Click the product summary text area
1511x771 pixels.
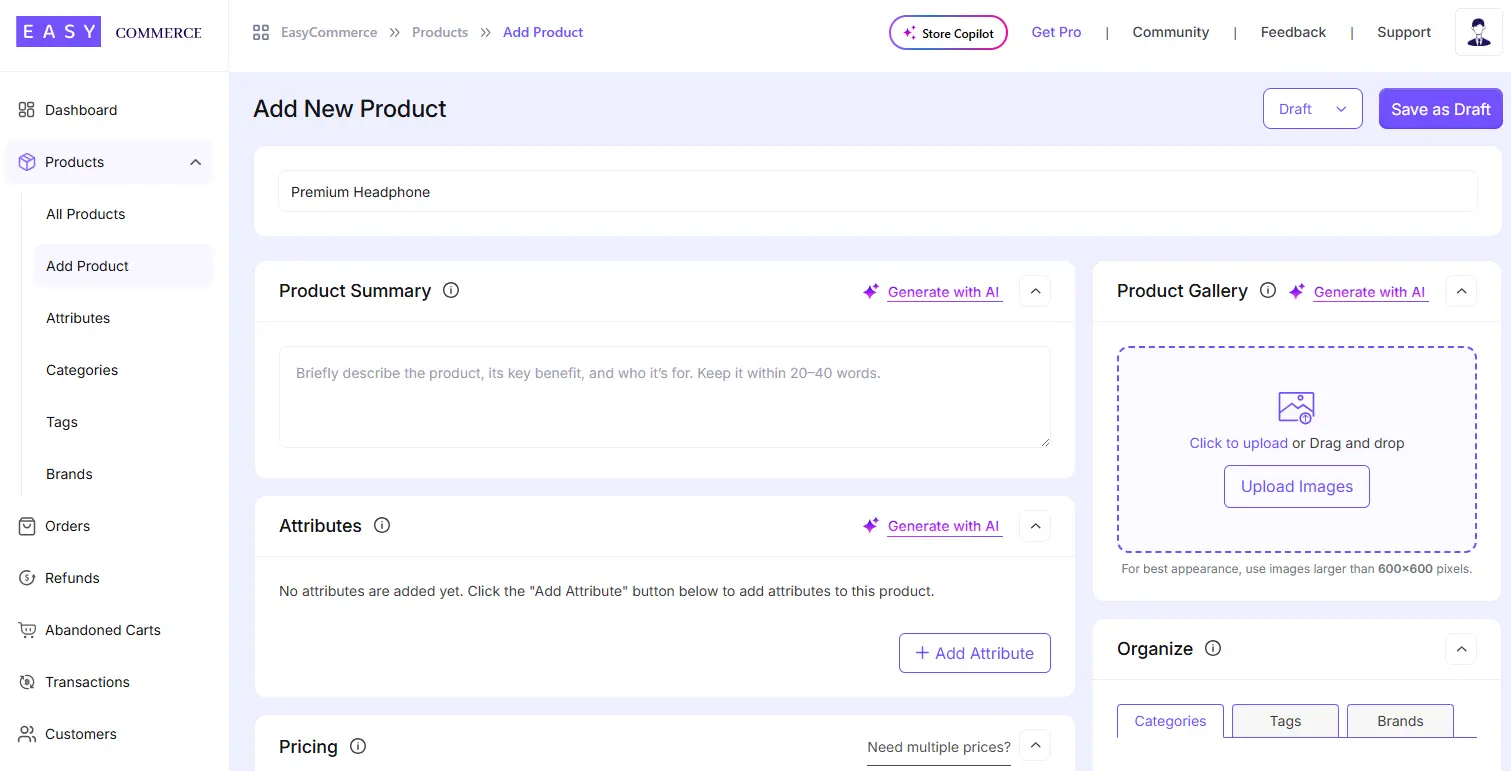tap(665, 397)
